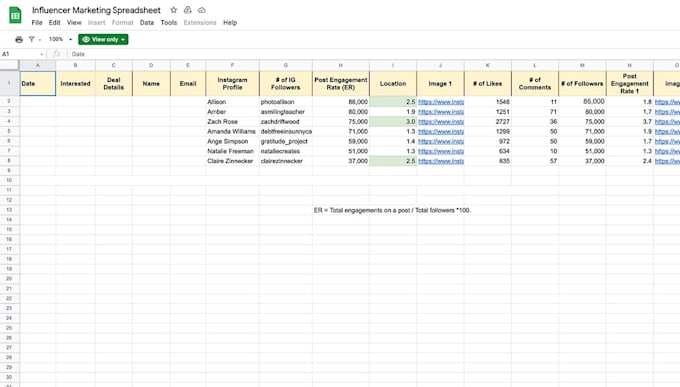Select the cell containing Zach Rose
Screen dimensions: 680x387
232,122
